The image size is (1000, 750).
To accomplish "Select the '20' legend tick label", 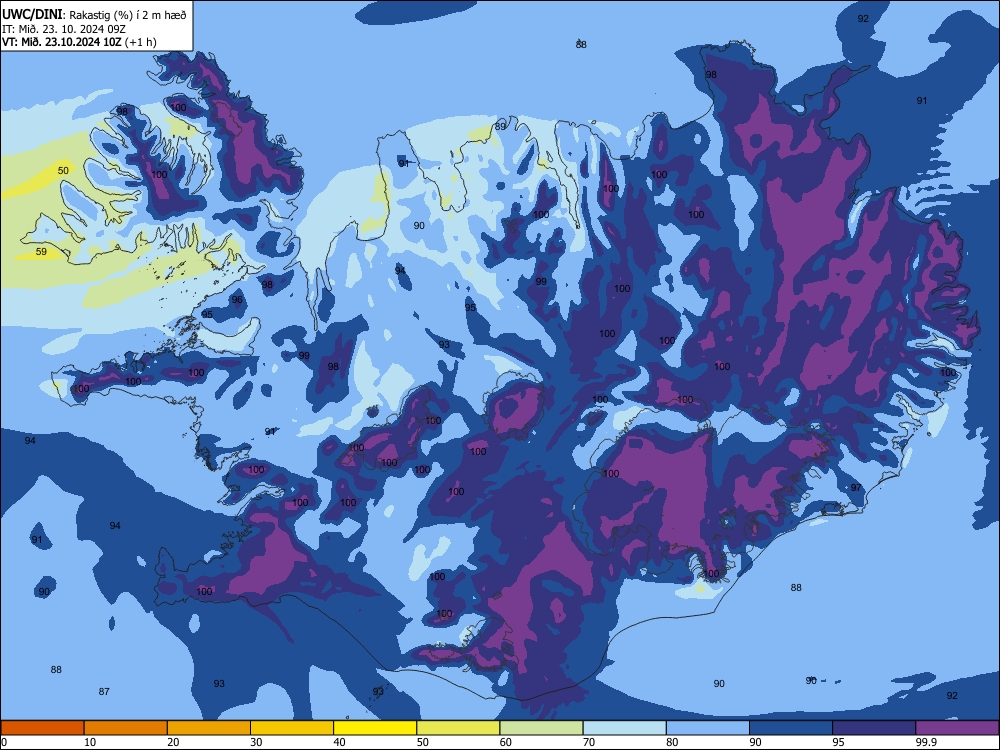I will coord(173,742).
